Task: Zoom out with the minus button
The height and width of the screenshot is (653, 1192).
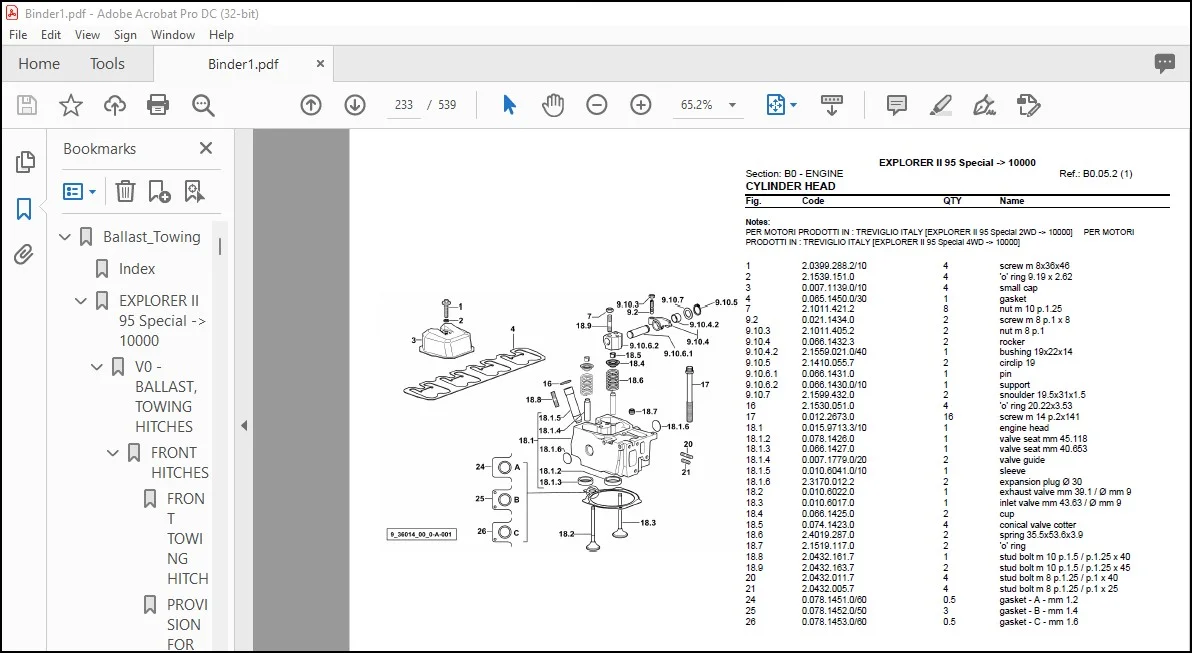Action: (597, 105)
